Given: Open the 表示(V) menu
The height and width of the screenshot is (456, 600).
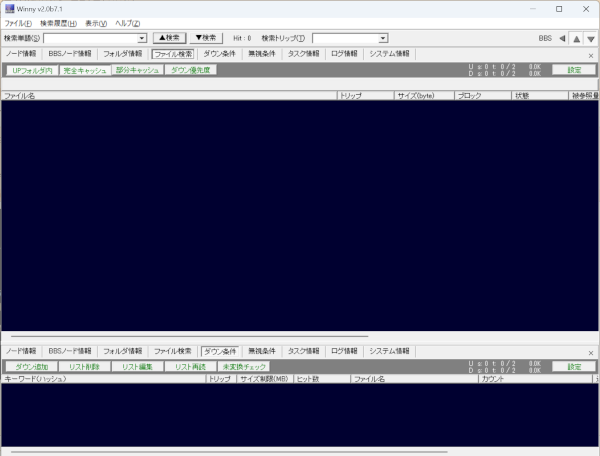Looking at the screenshot, I should tap(96, 23).
